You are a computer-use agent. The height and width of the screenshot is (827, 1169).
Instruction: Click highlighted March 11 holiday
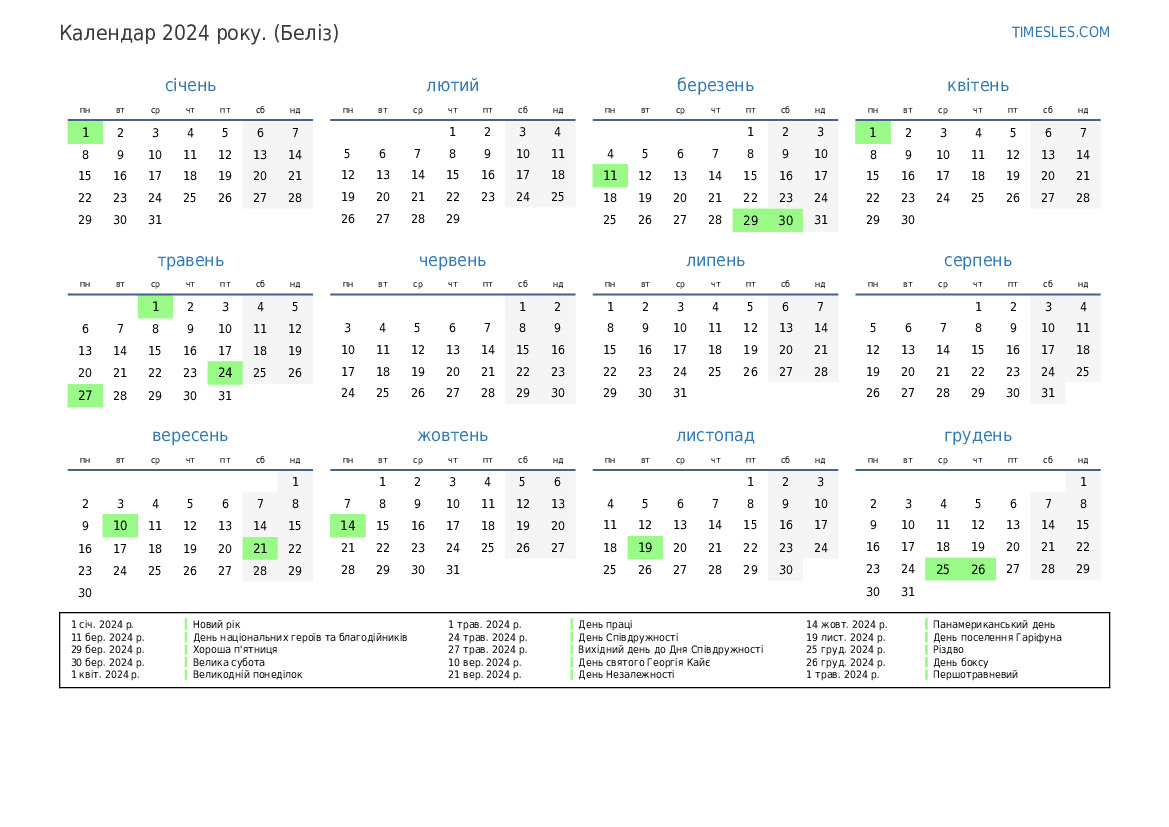click(610, 176)
